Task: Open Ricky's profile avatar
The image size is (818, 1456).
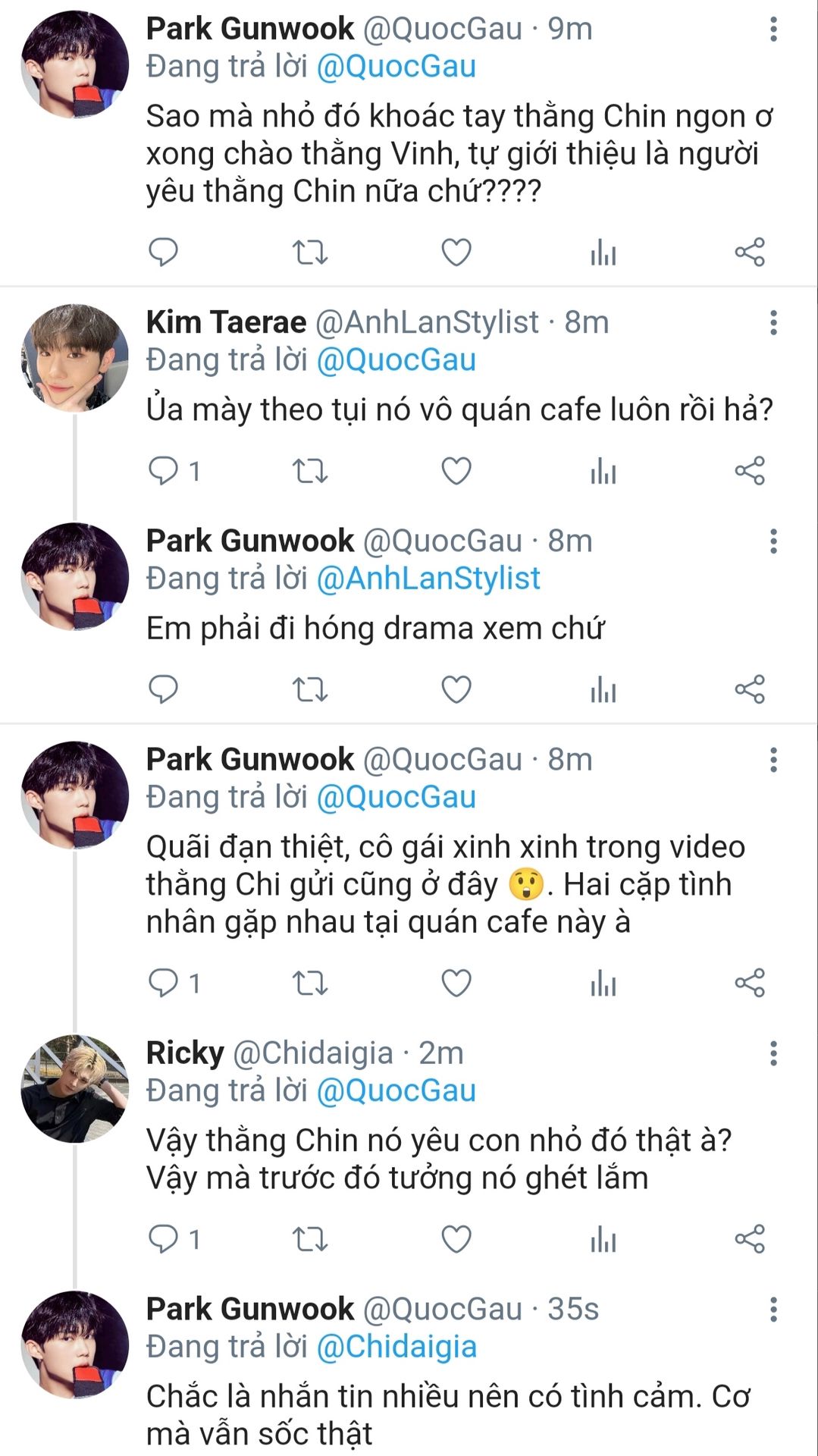Action: point(74,1088)
